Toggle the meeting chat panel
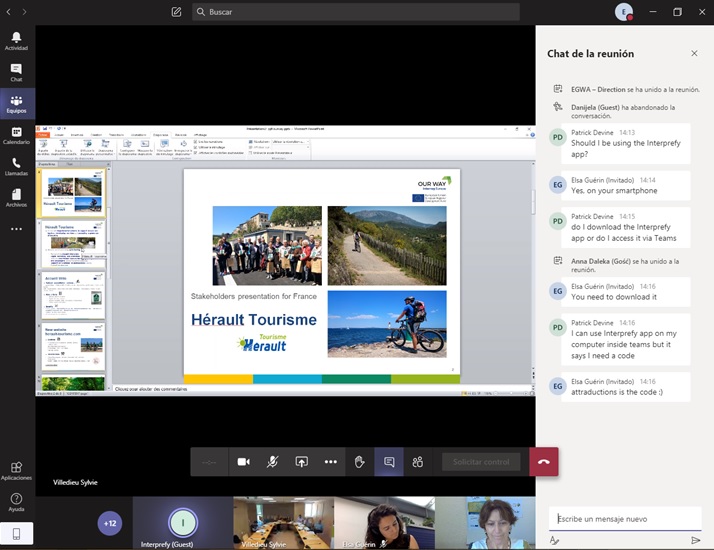This screenshot has height=550, width=714. point(389,462)
